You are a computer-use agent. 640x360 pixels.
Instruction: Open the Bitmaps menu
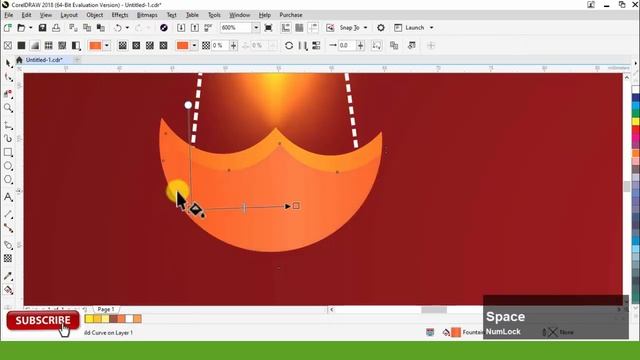[x=147, y=15]
